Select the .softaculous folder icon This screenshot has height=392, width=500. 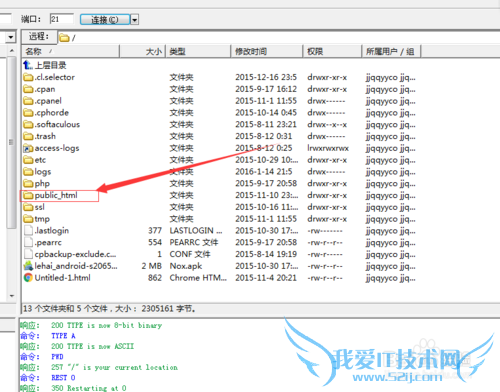tap(28, 124)
